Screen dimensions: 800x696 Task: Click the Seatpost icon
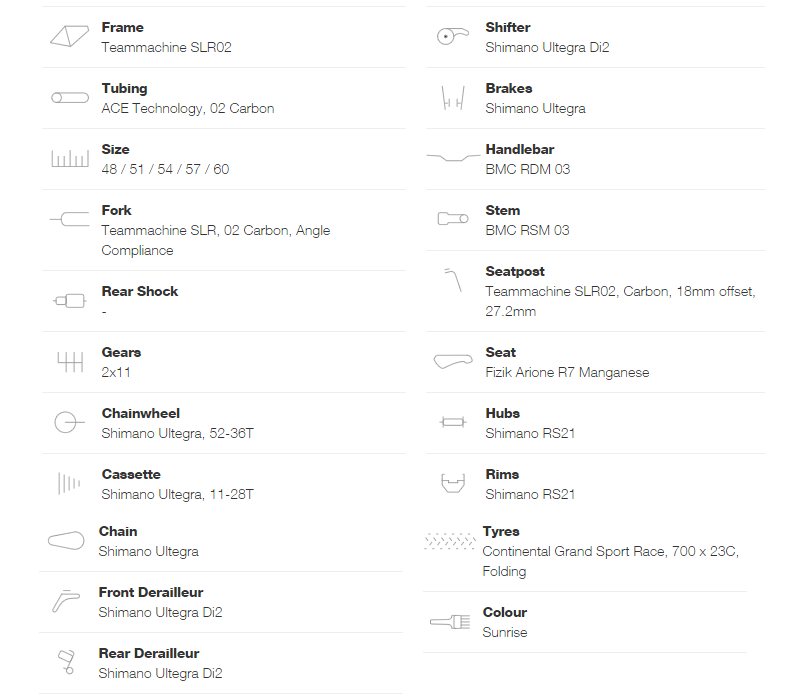click(453, 280)
